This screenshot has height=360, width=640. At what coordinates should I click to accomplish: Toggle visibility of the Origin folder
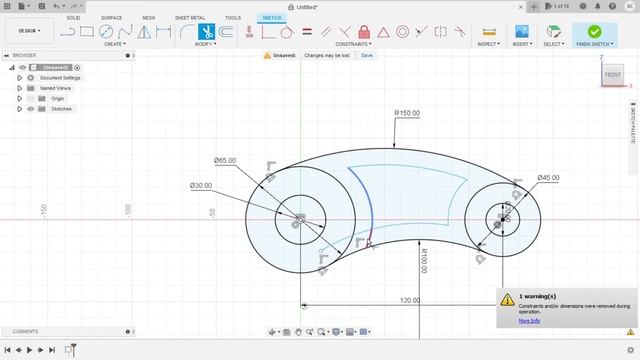tap(31, 98)
